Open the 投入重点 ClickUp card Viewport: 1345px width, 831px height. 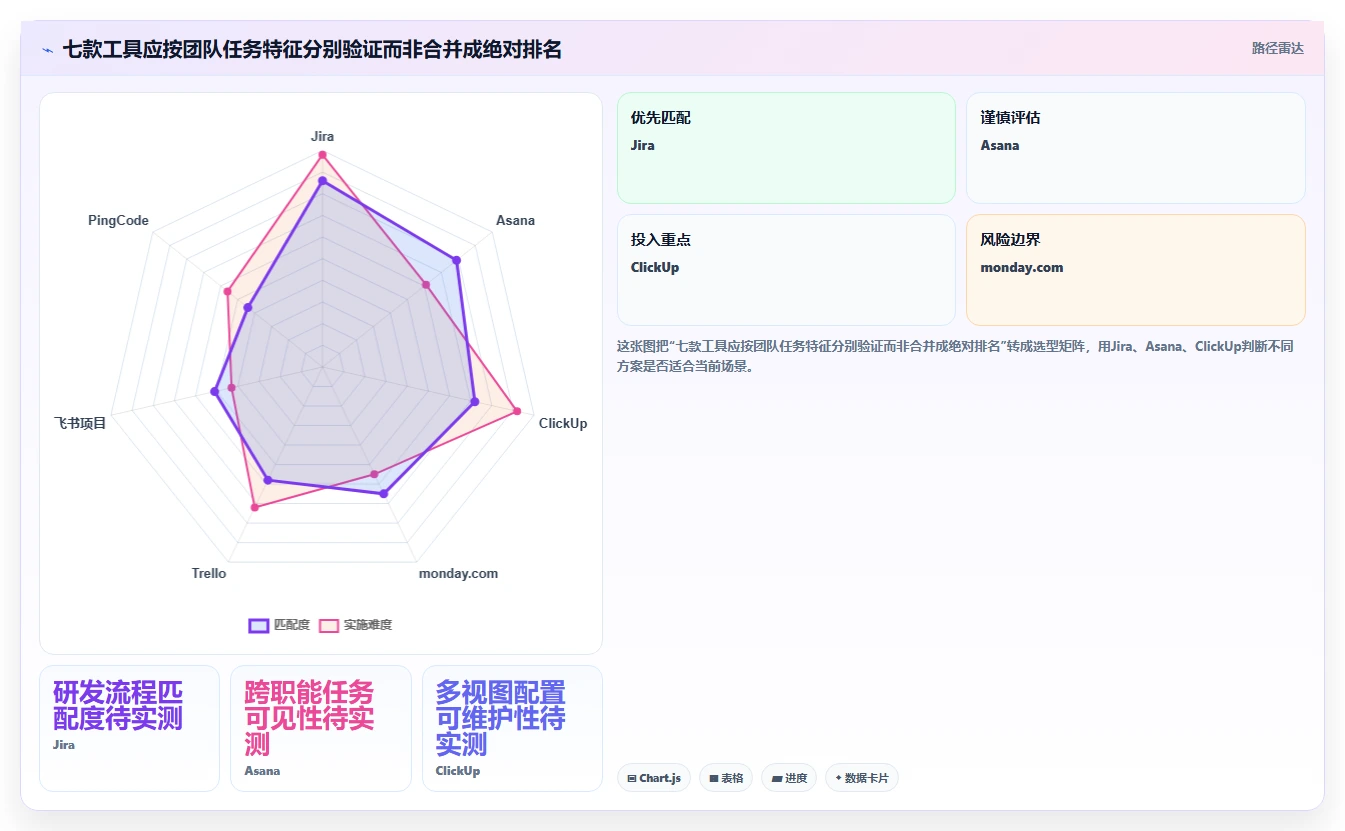[x=786, y=270]
